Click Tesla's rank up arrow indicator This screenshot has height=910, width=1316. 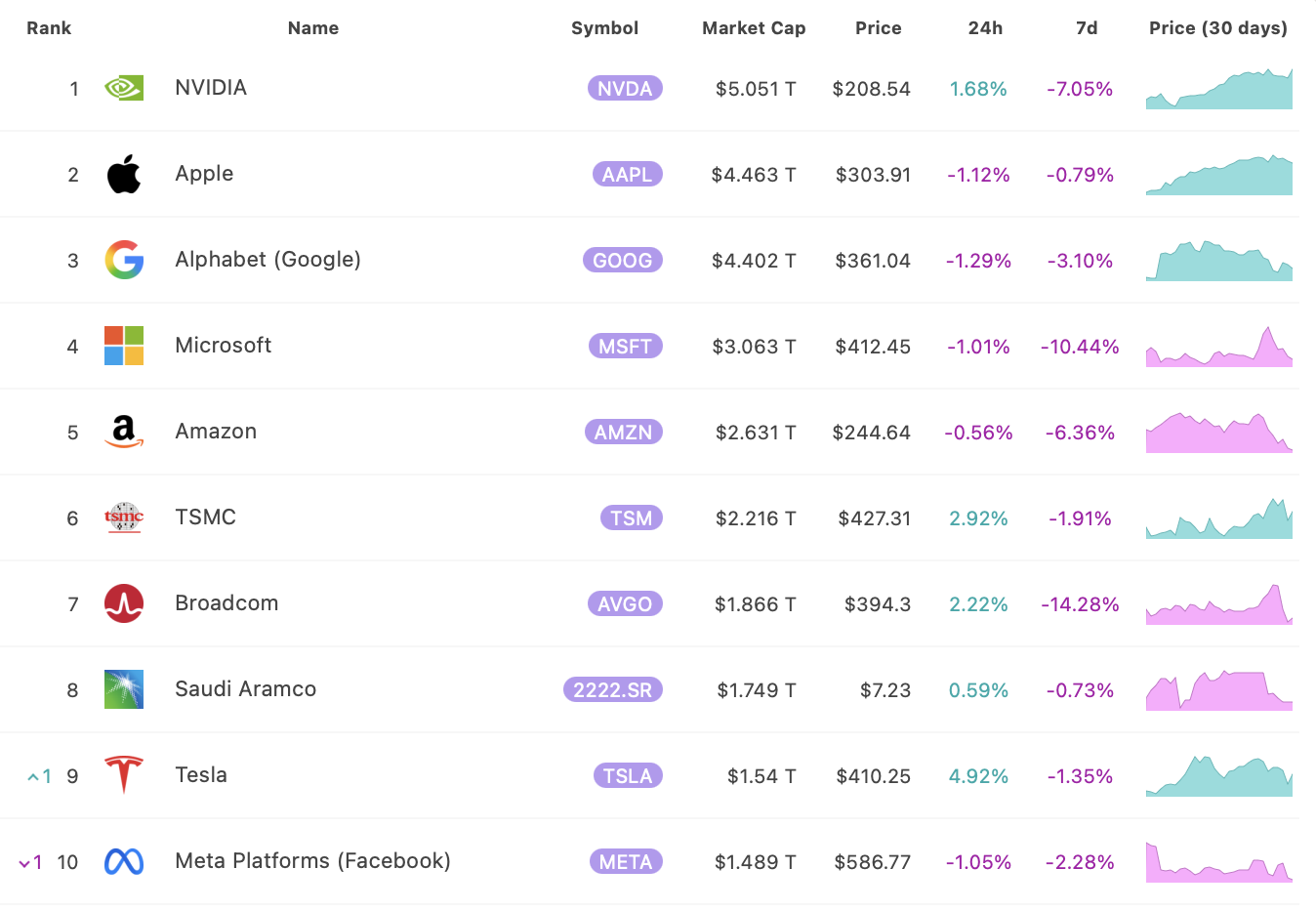39,776
